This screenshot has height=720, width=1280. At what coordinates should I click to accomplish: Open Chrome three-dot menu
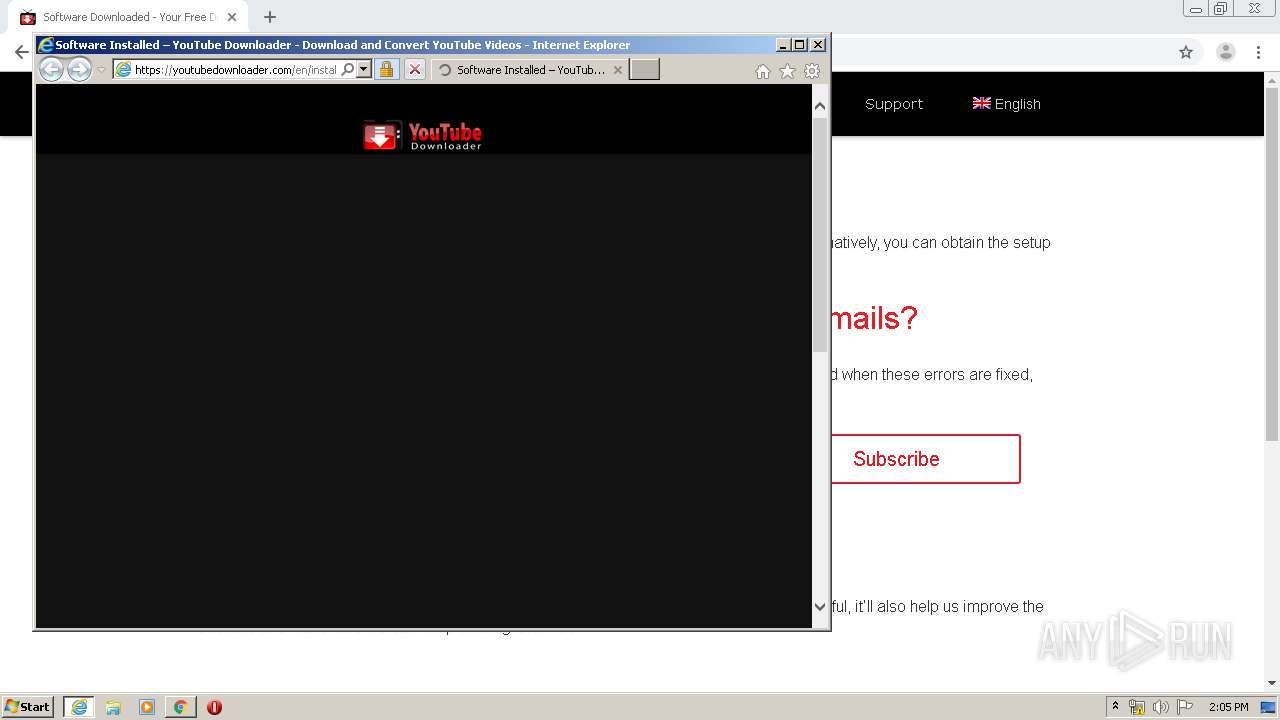coord(1259,52)
